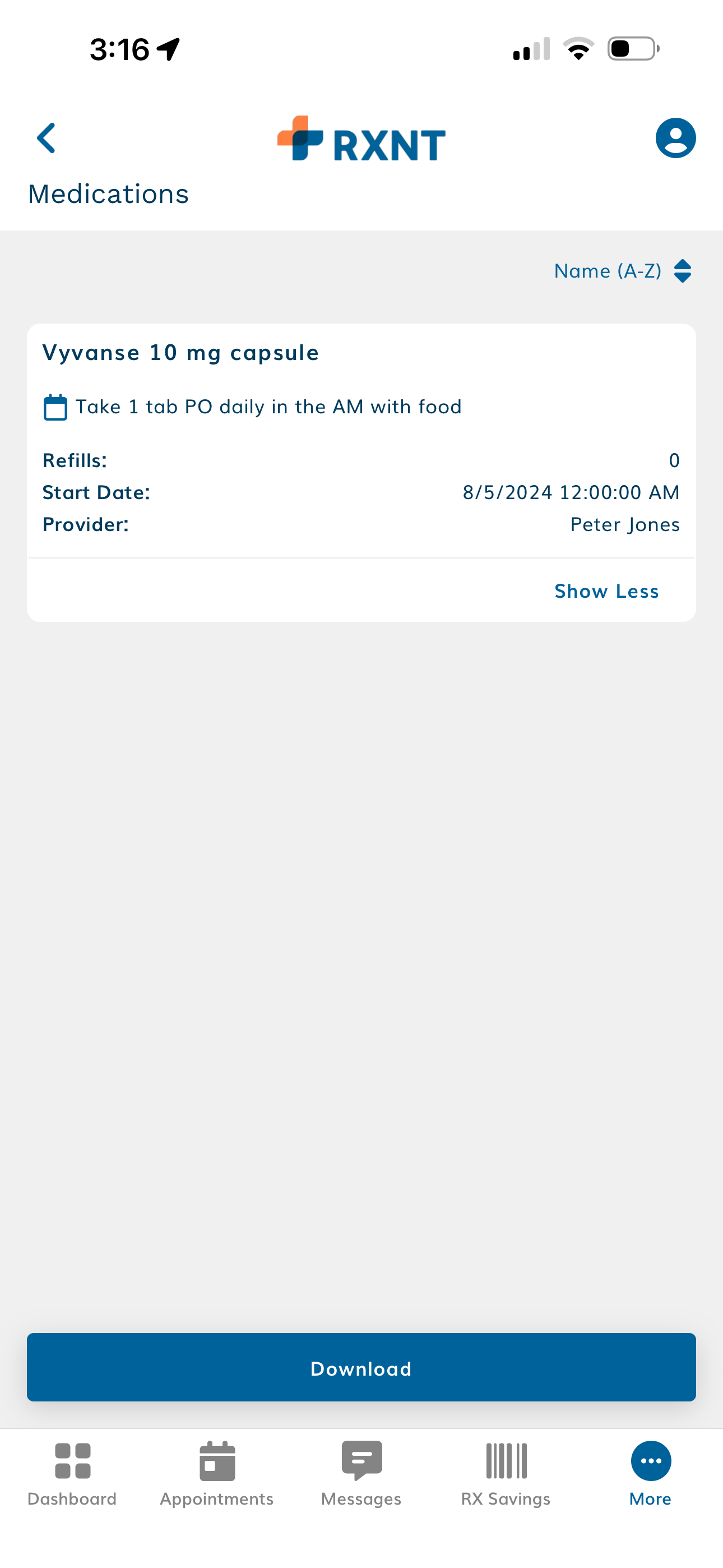Open the Messages chat bubble icon
Screen dimensions: 723x1568
coord(361,1460)
